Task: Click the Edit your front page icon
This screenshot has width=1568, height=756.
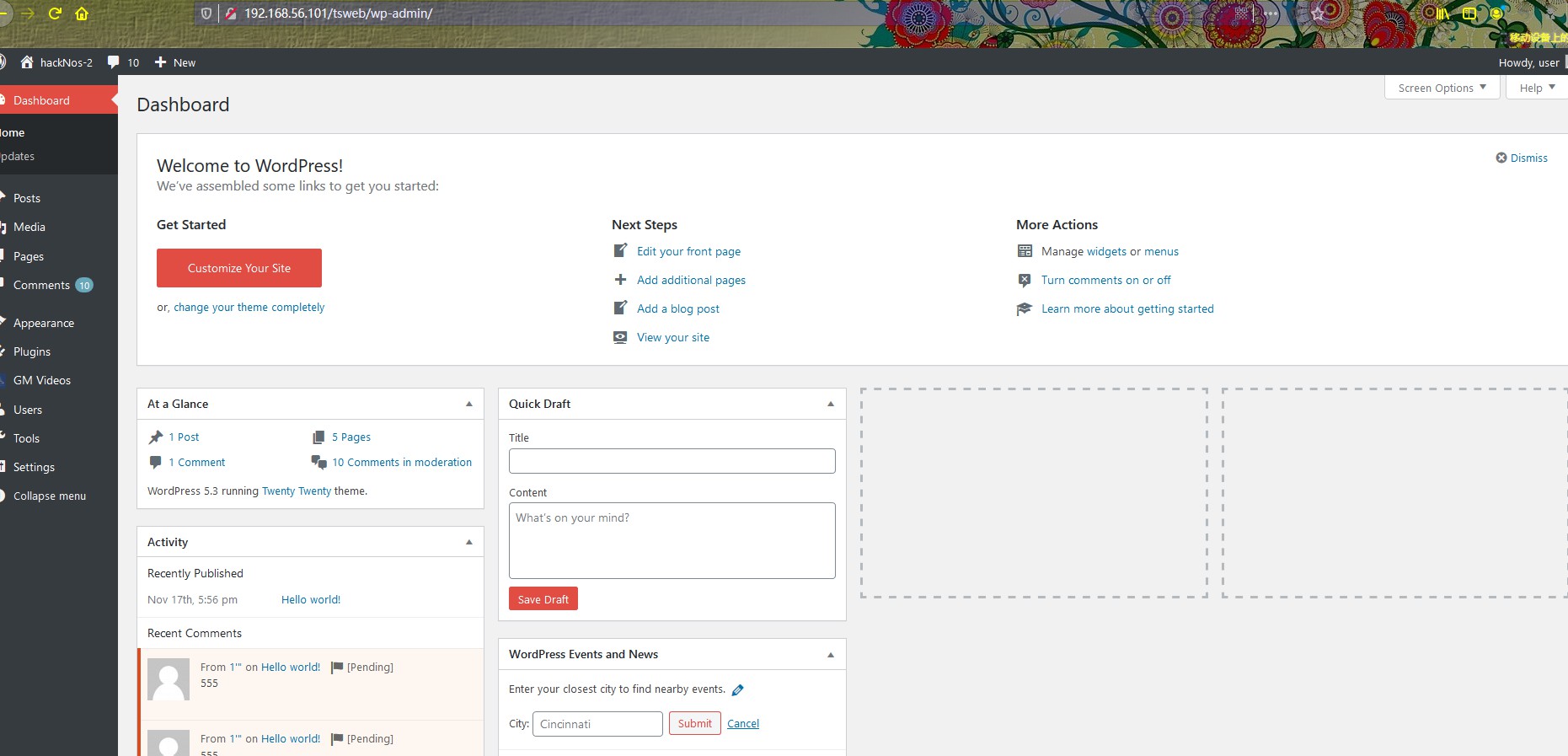Action: coord(620,250)
